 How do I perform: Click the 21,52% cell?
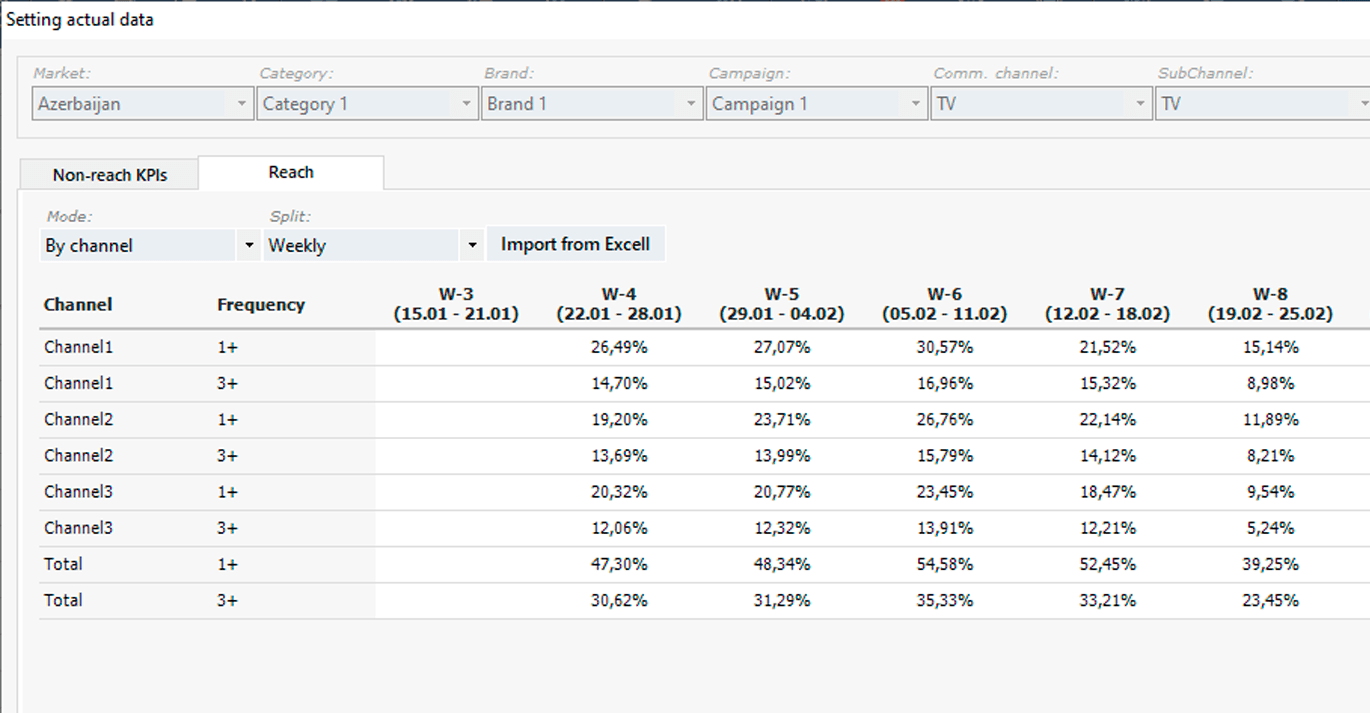[x=1107, y=348]
